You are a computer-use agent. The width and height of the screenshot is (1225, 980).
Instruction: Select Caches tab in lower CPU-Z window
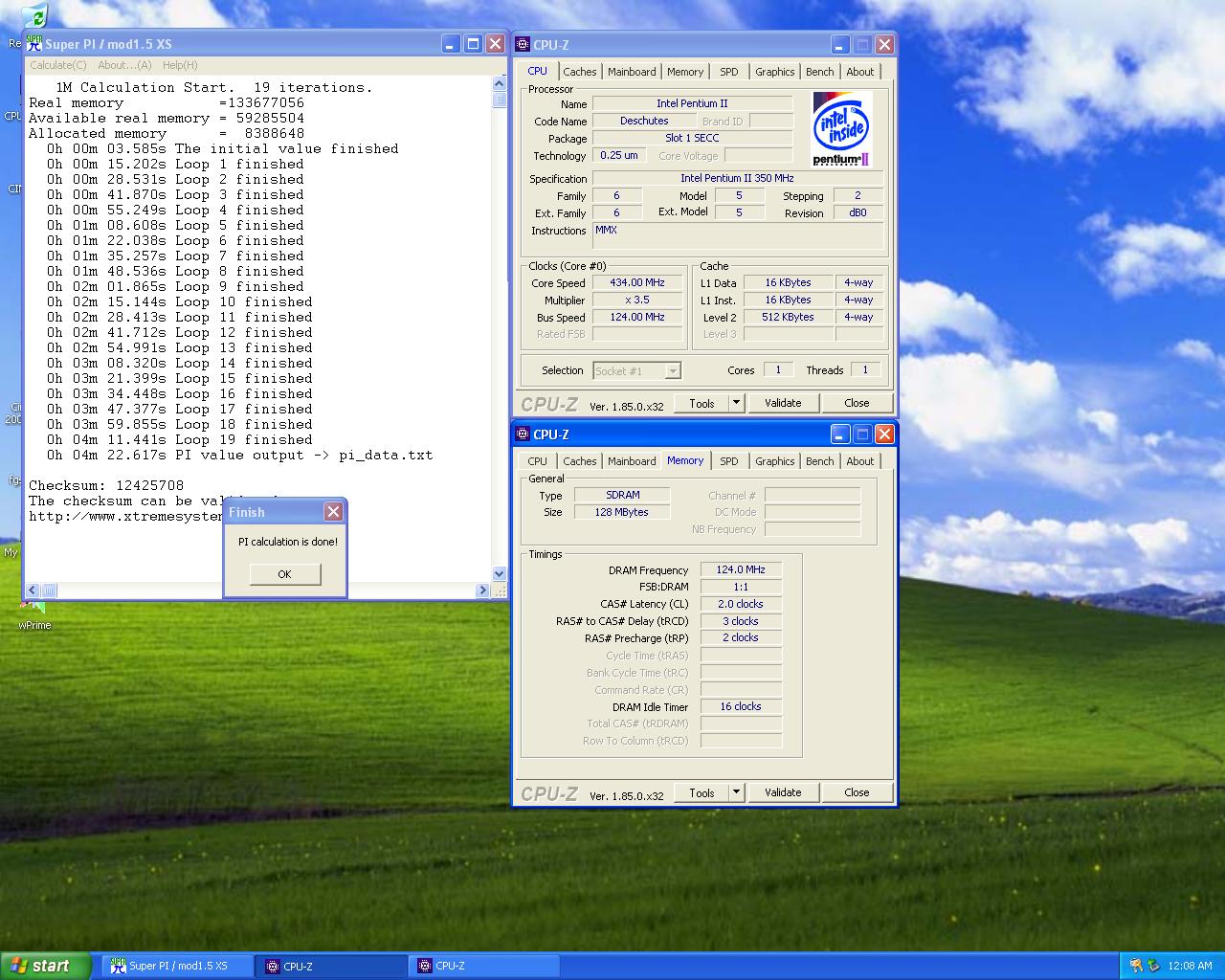tap(579, 461)
